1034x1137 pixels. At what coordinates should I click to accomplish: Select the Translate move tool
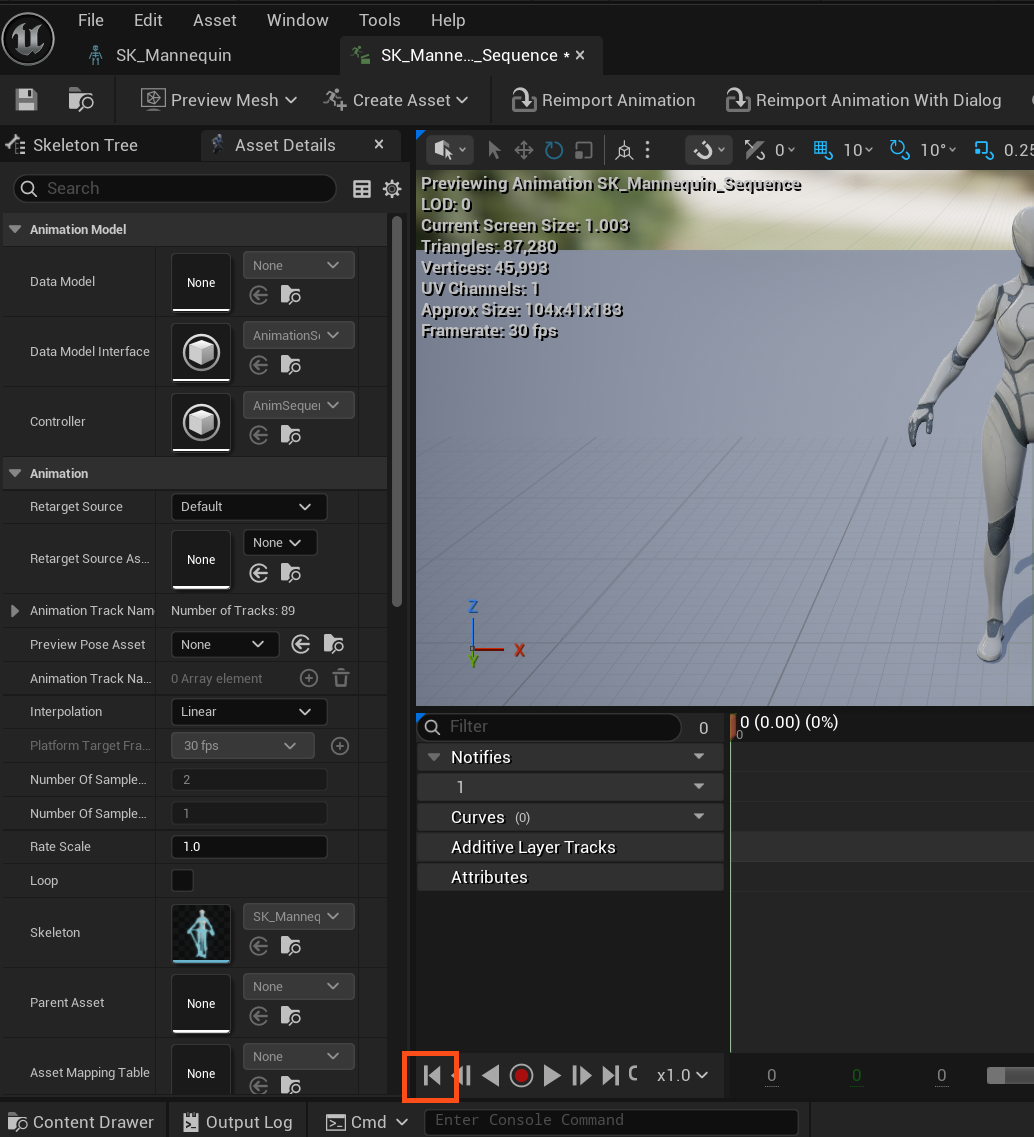point(524,150)
